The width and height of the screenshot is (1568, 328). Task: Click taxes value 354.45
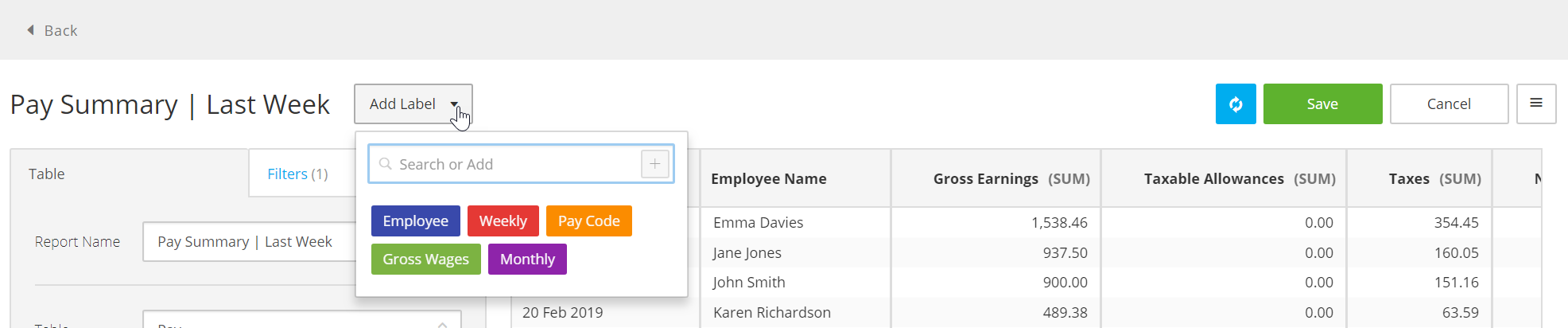pos(1456,223)
